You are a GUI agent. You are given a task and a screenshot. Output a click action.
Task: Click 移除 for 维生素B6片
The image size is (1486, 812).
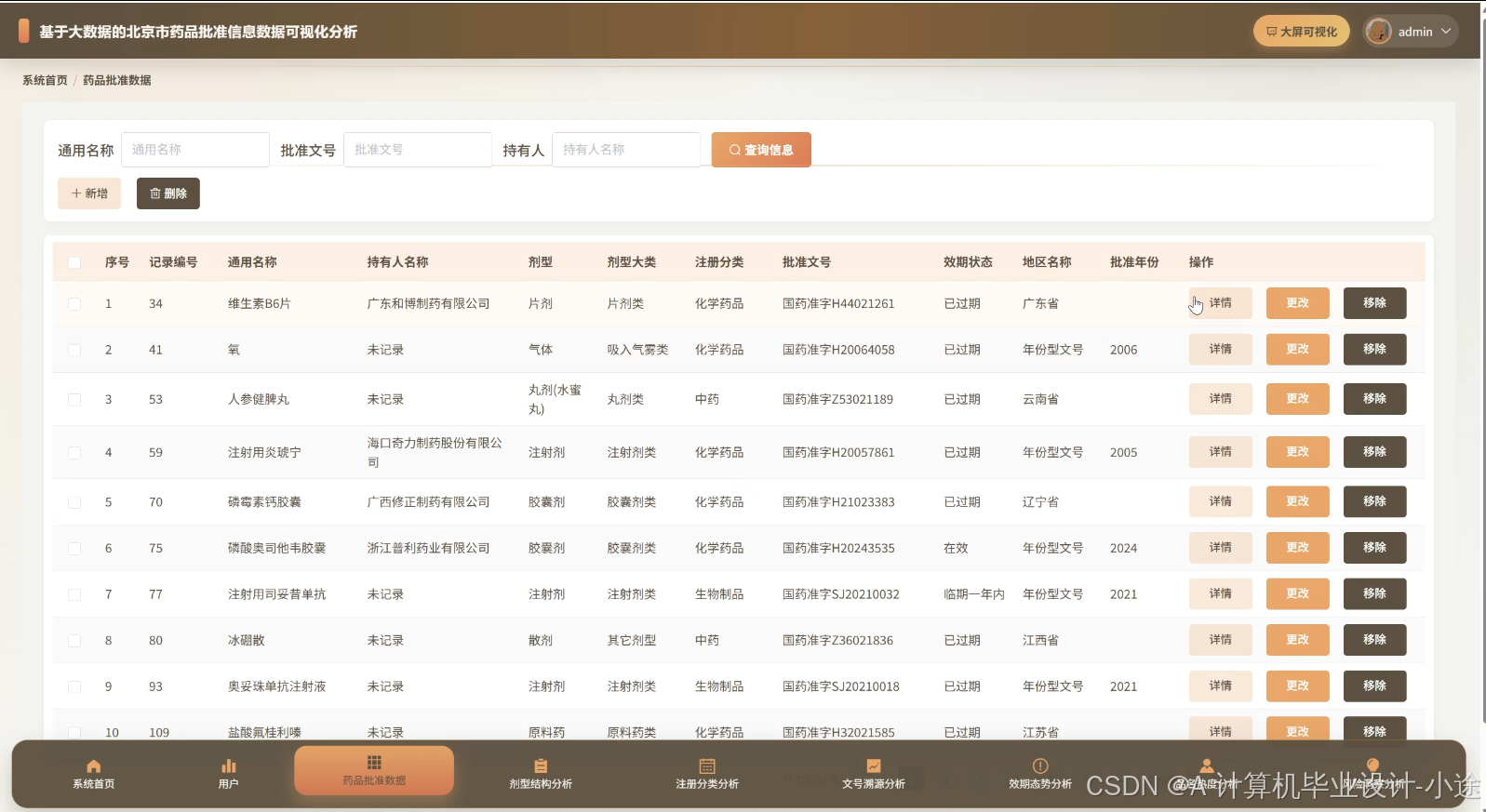point(1375,303)
